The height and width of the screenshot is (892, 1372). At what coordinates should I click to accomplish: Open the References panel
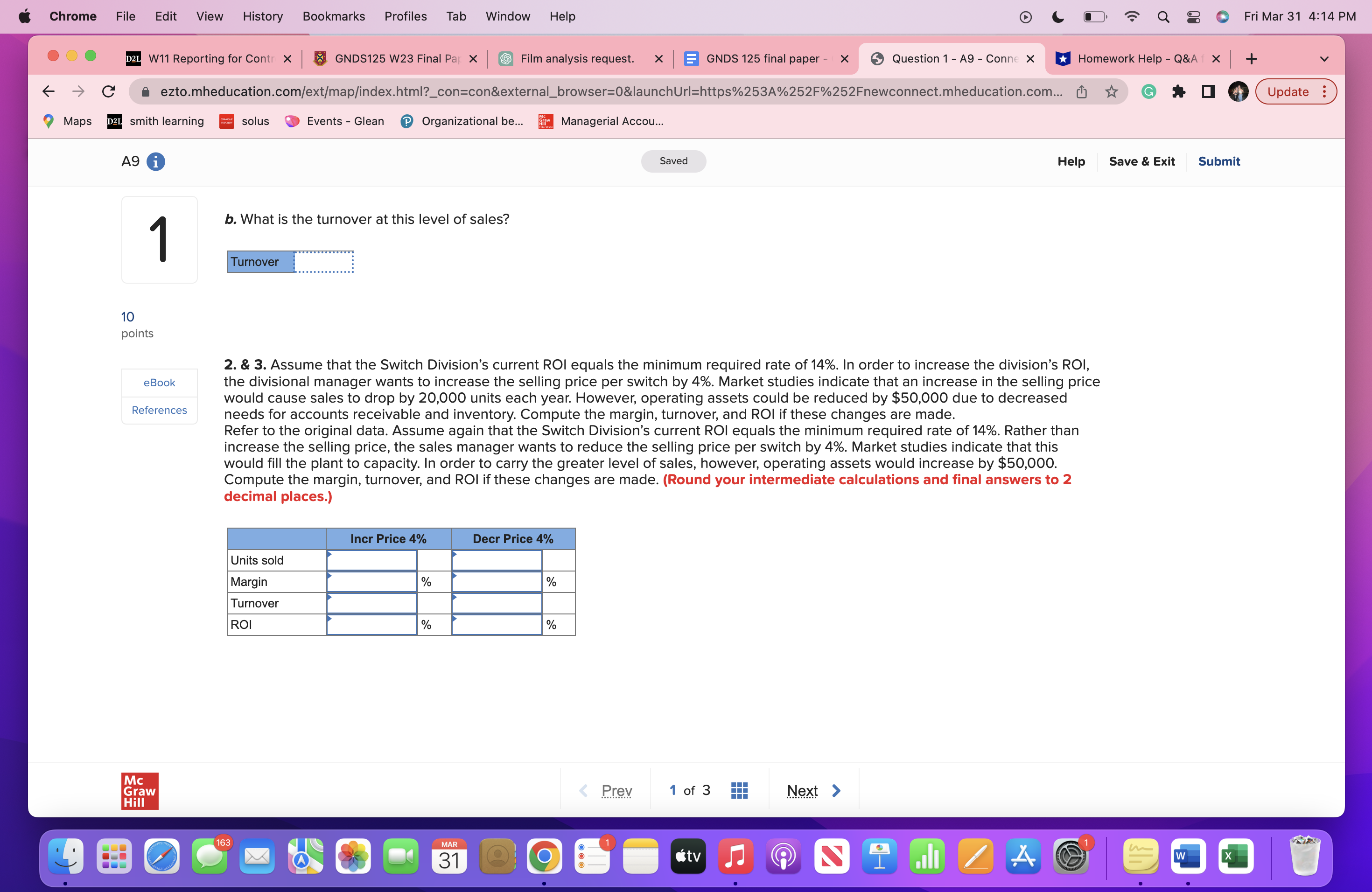pyautogui.click(x=159, y=410)
